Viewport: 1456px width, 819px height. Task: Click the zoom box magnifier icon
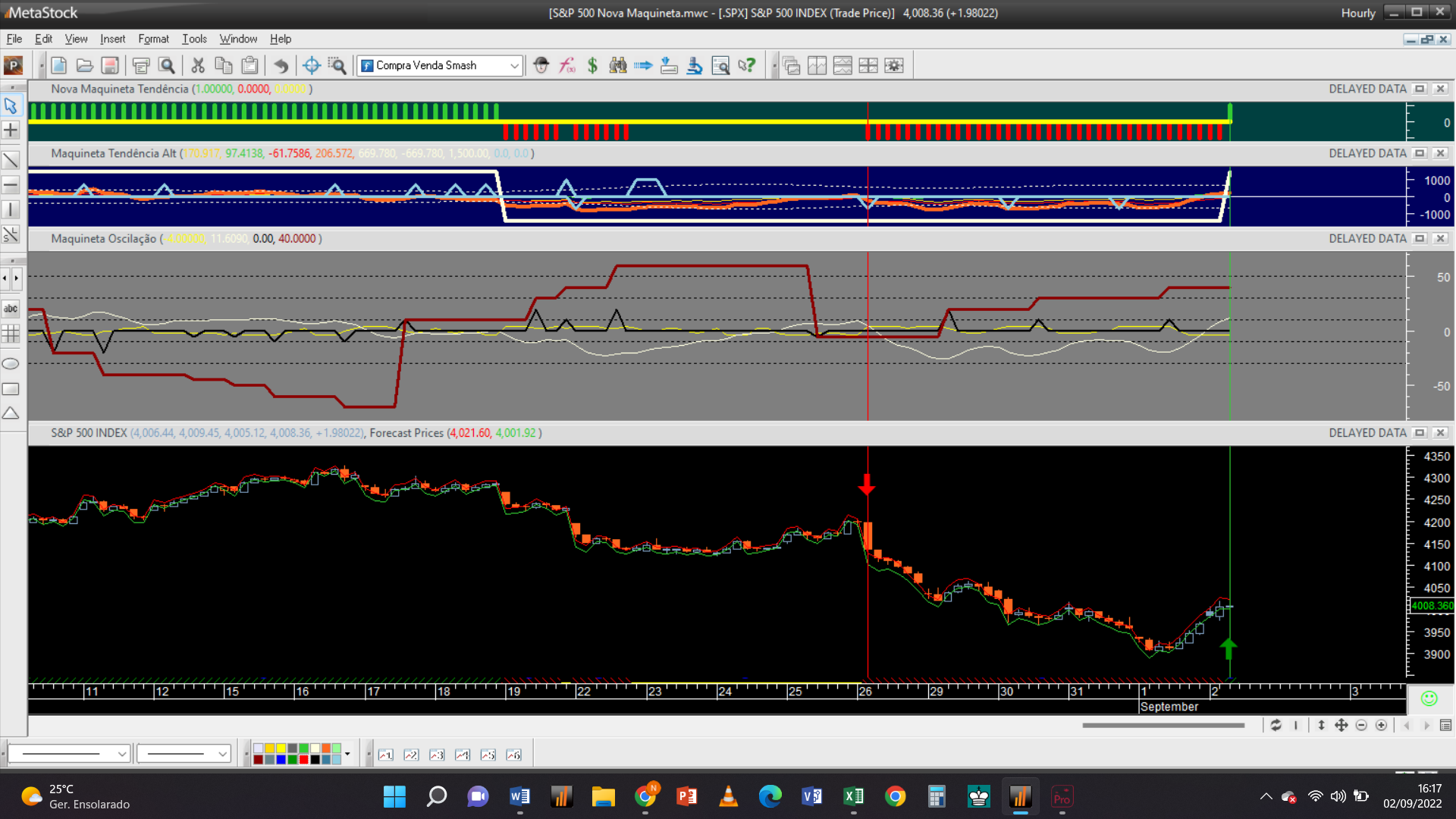point(337,66)
